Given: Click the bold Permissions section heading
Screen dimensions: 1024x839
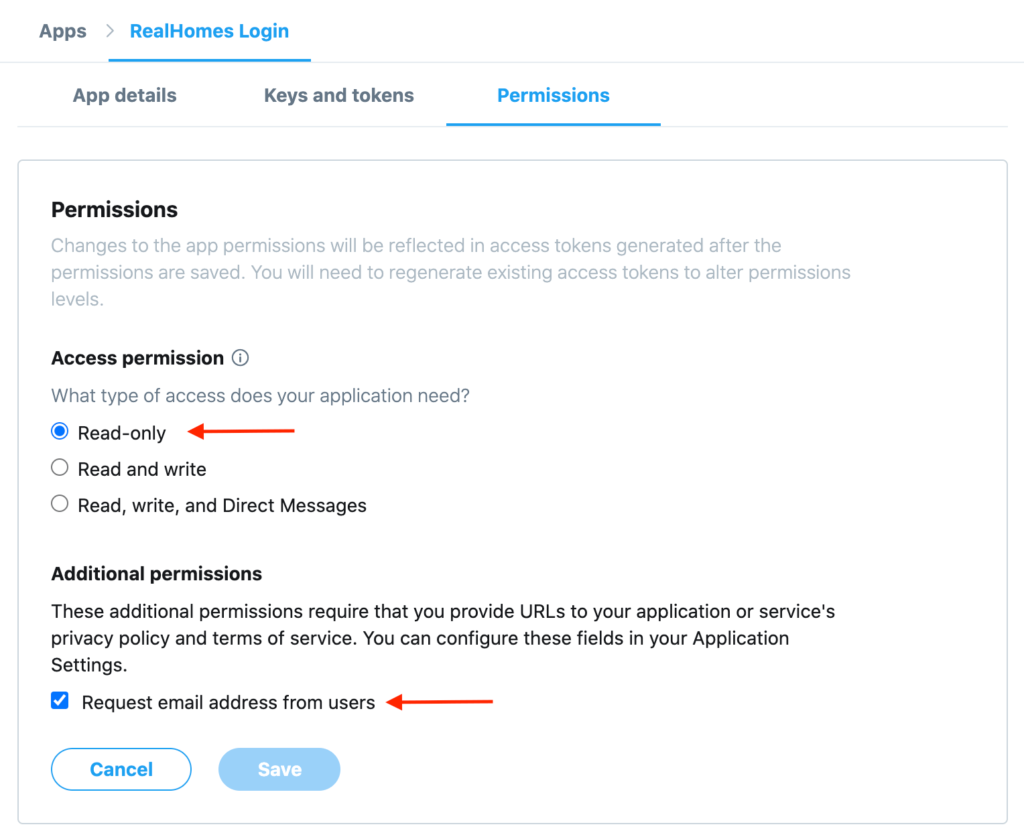Looking at the screenshot, I should tap(114, 210).
